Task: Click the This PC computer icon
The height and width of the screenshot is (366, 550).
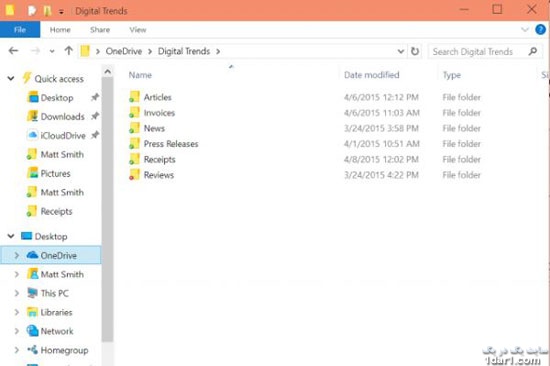Action: click(32, 293)
